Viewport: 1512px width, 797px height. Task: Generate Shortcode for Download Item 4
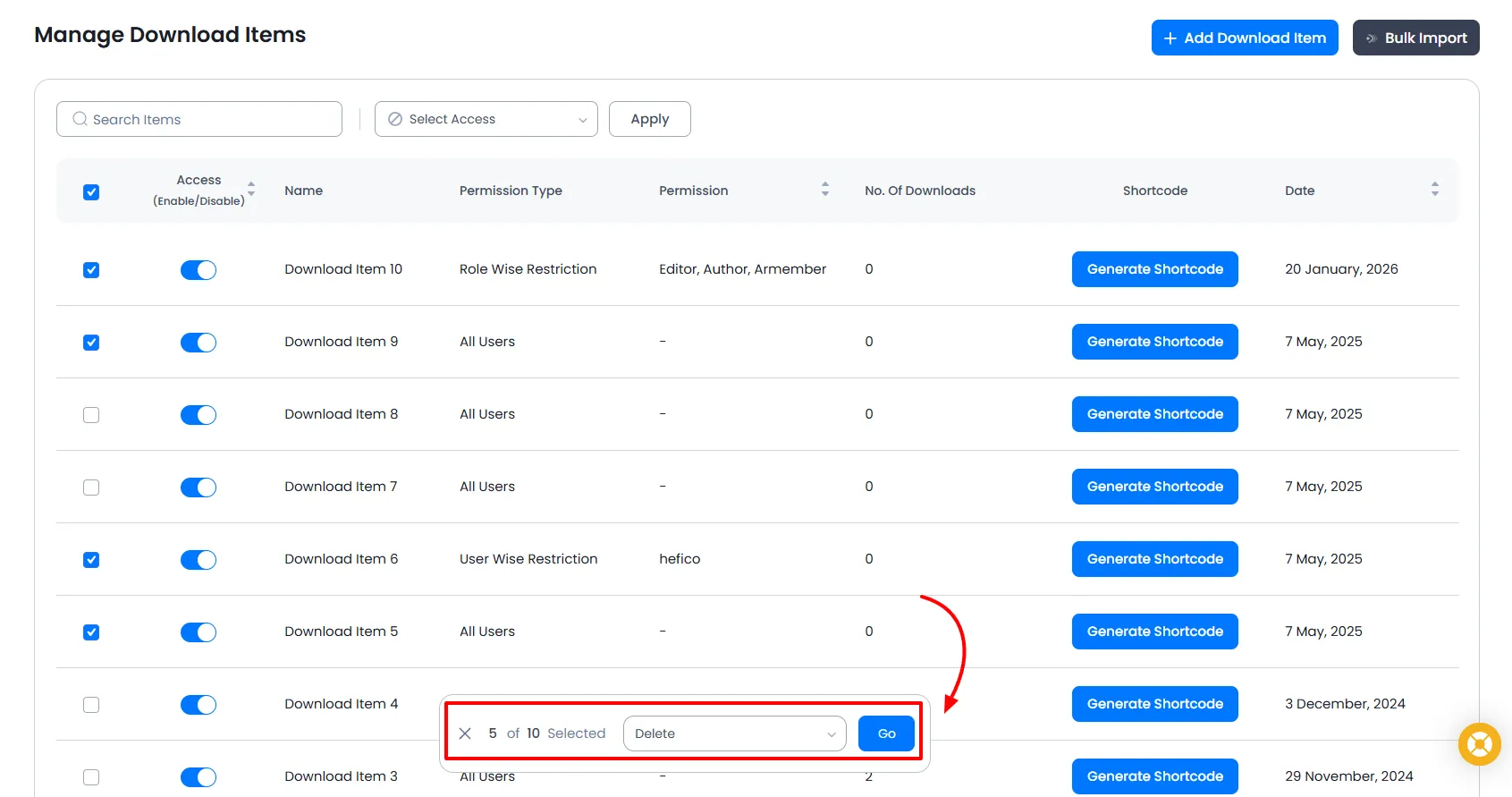coord(1155,704)
